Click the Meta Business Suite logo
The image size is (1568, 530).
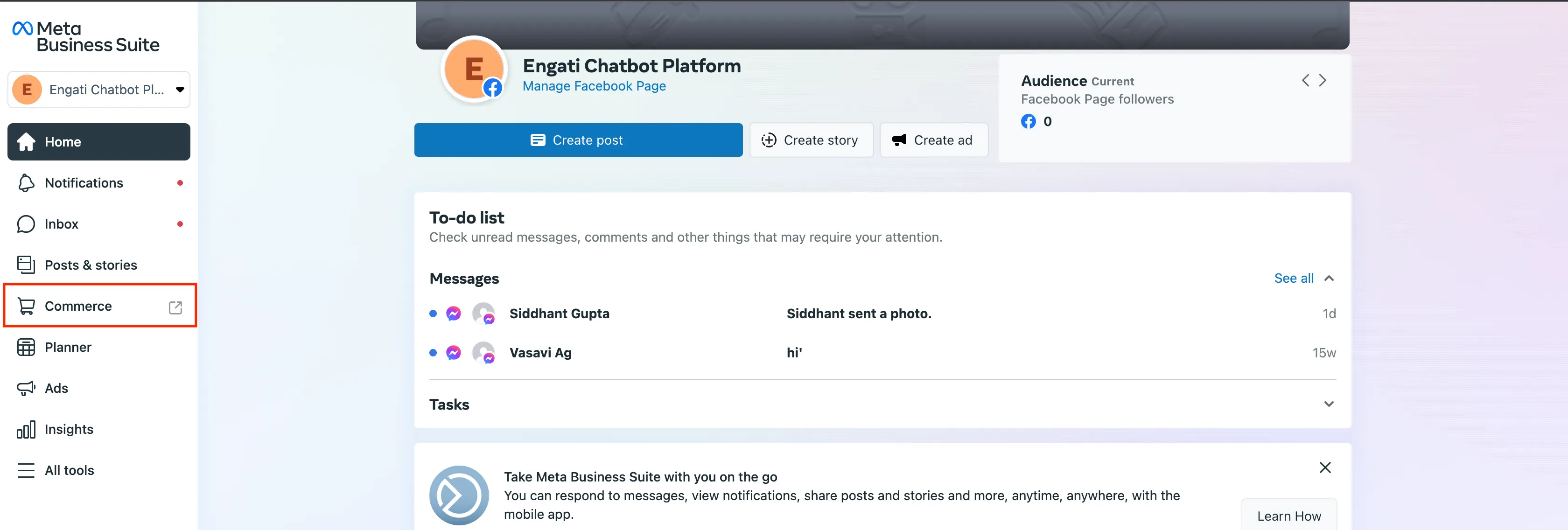pyautogui.click(x=86, y=36)
